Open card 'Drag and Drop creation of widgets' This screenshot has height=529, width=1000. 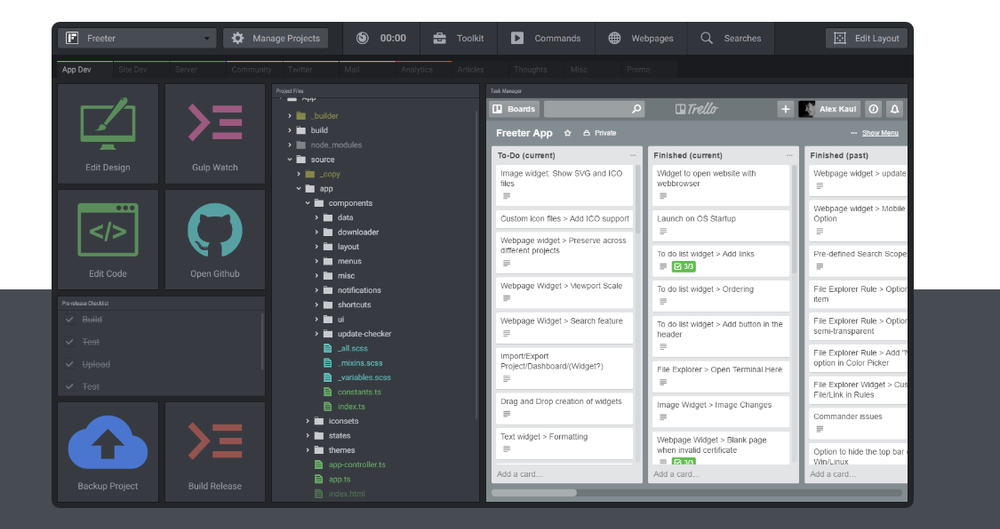(x=564, y=408)
